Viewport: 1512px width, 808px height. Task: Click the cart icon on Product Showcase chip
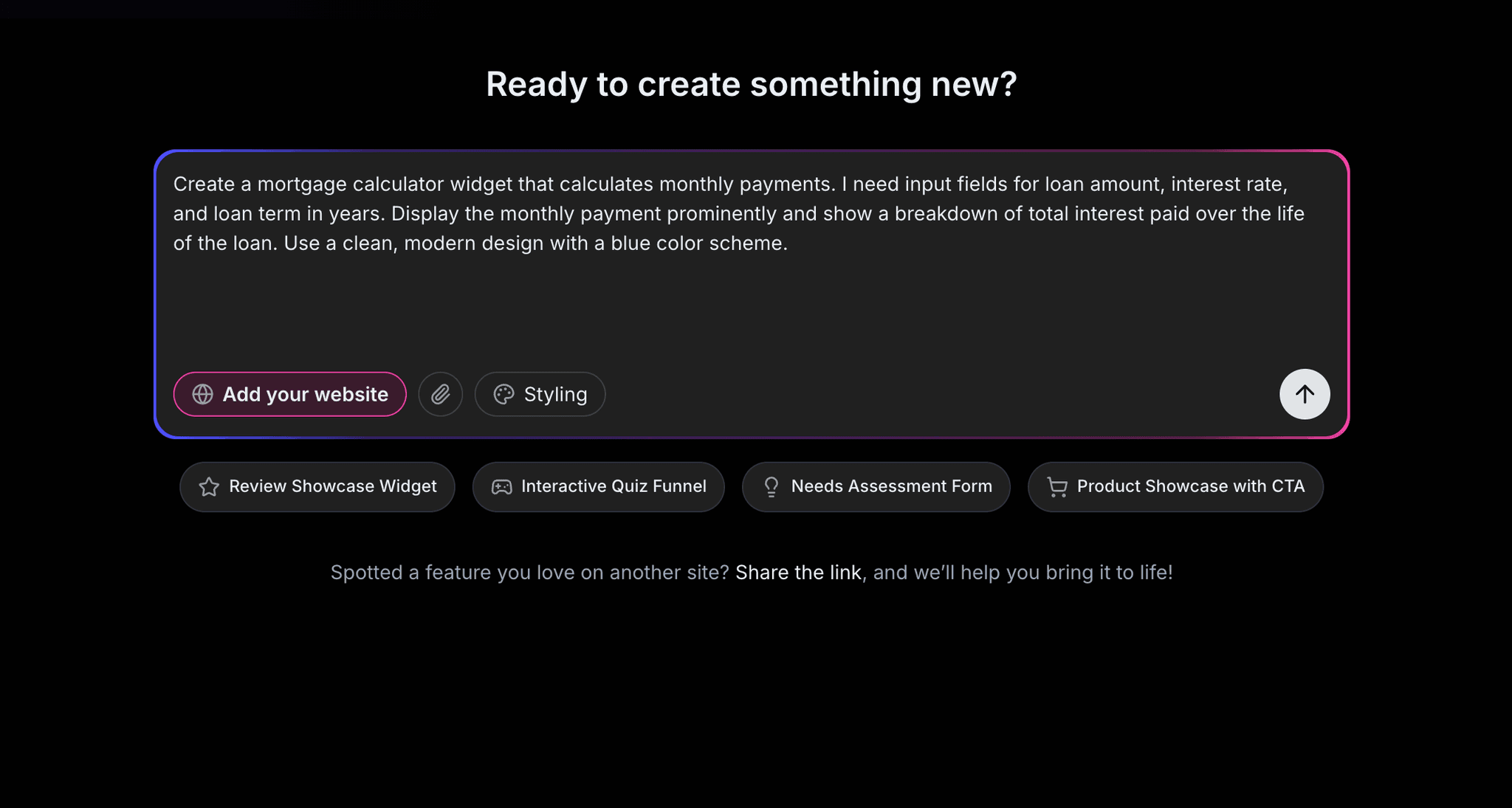coord(1057,487)
